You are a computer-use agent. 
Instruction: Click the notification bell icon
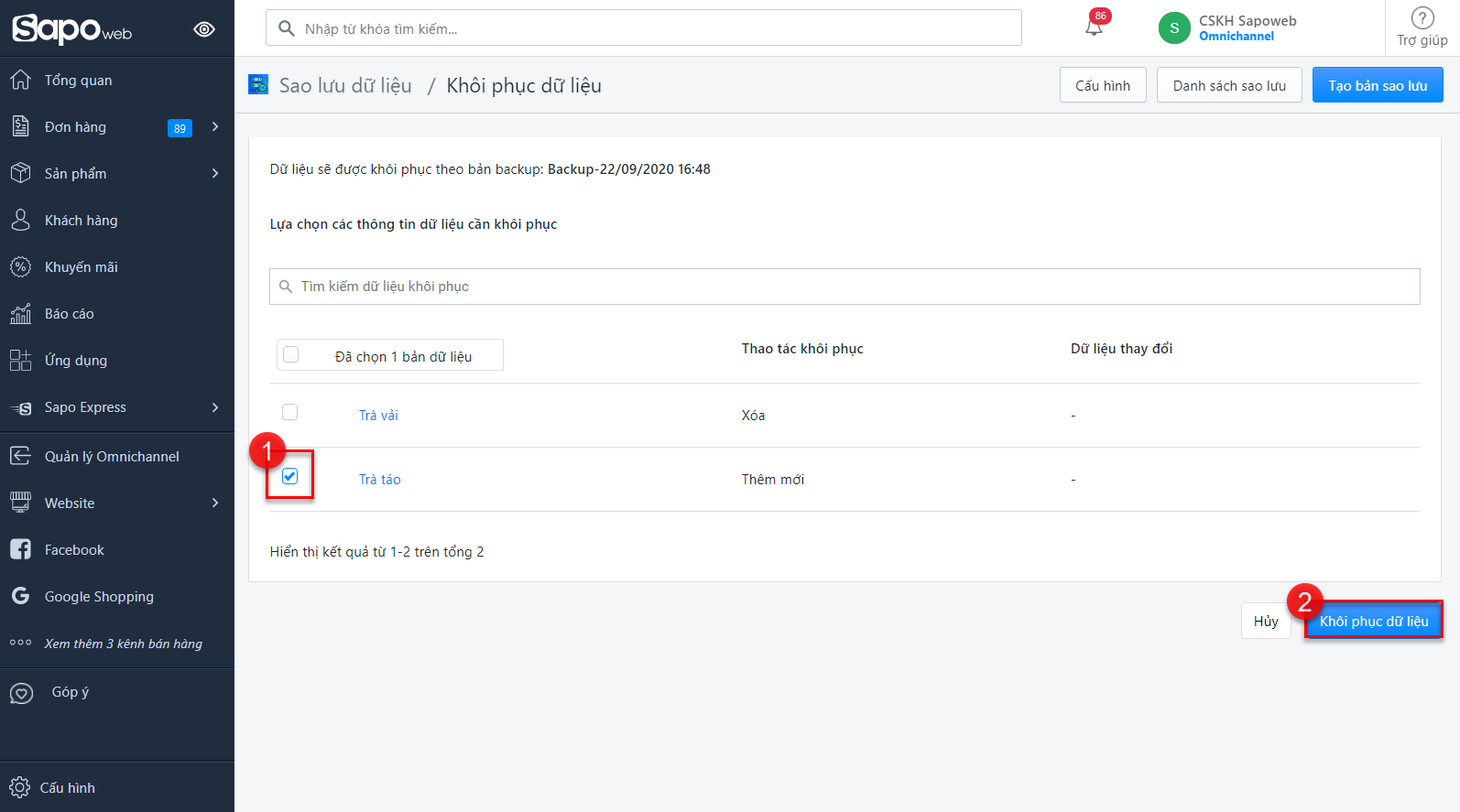coord(1094,27)
